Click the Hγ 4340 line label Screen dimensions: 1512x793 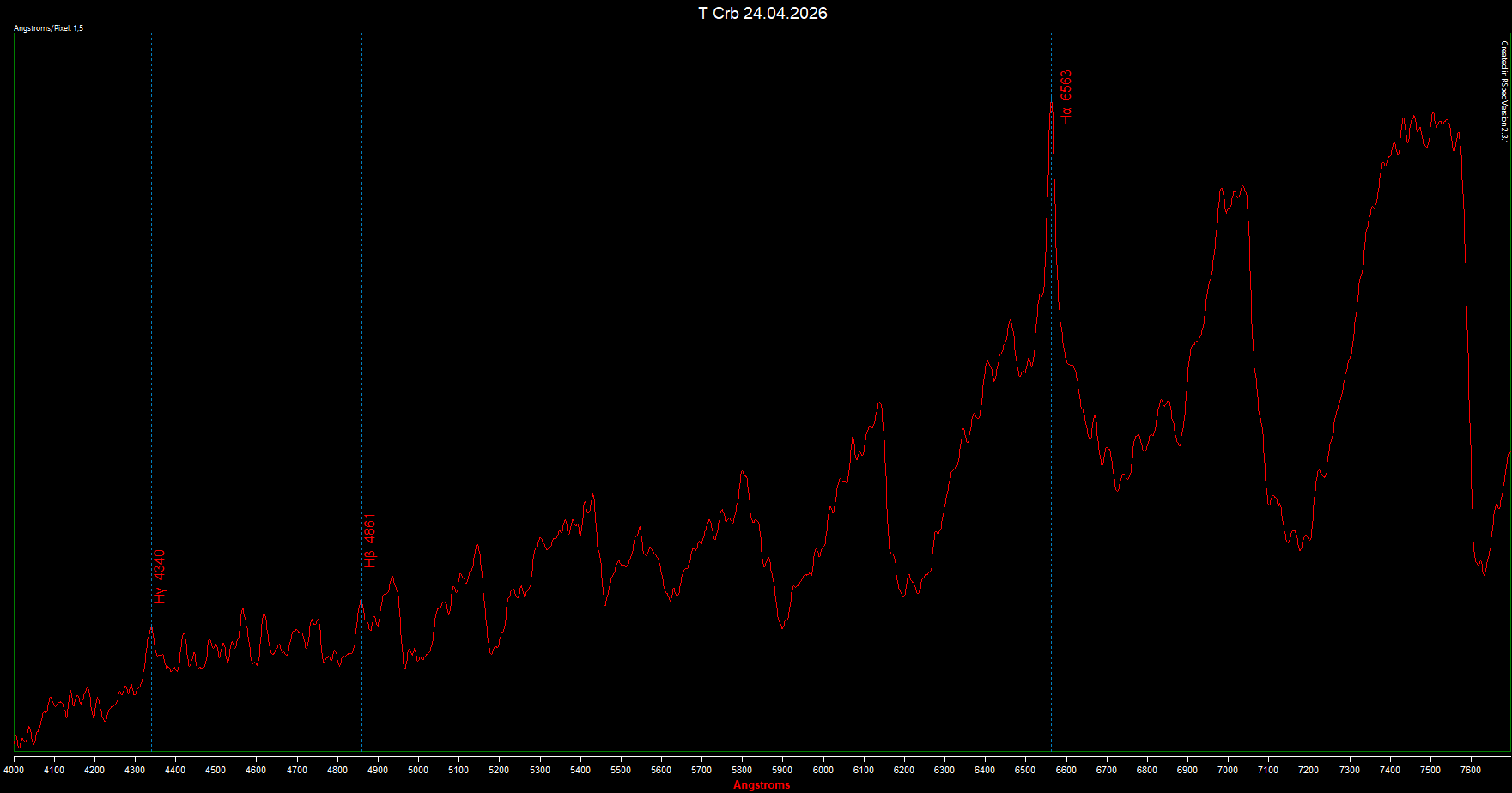160,577
